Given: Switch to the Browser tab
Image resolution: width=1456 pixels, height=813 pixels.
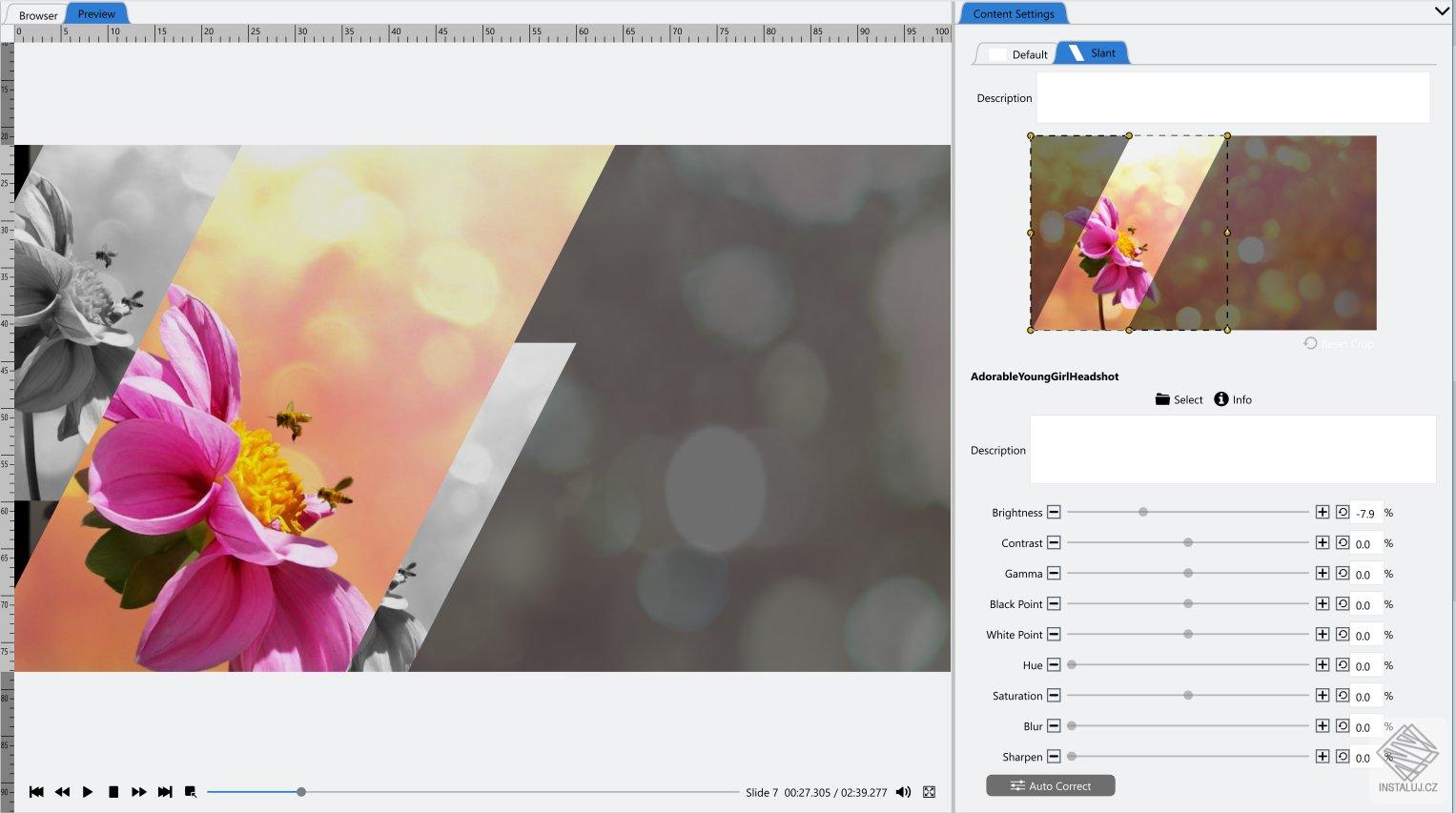Looking at the screenshot, I should click(36, 14).
